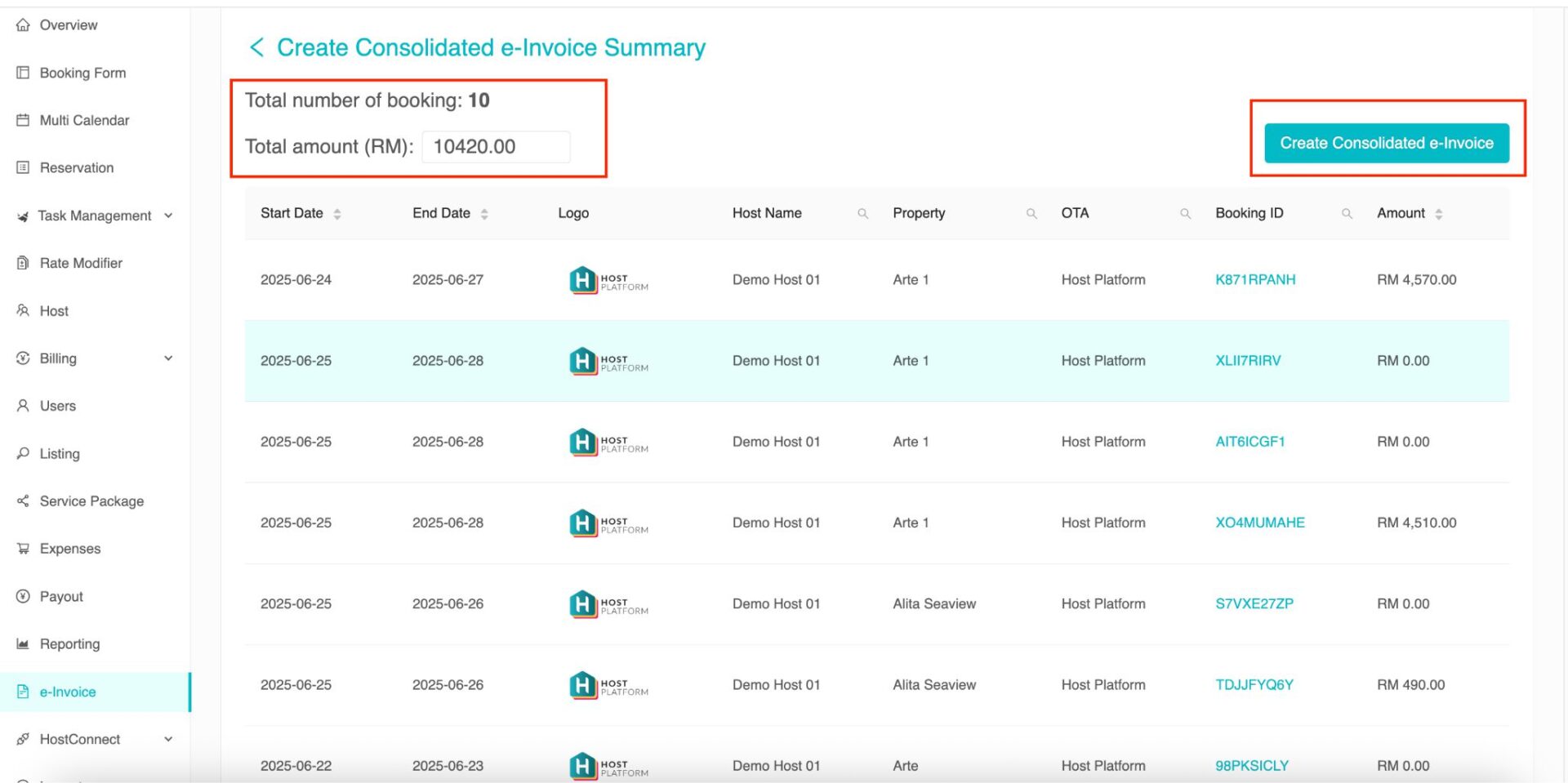
Task: Open booking XO4MUMAHE link
Action: tap(1259, 523)
